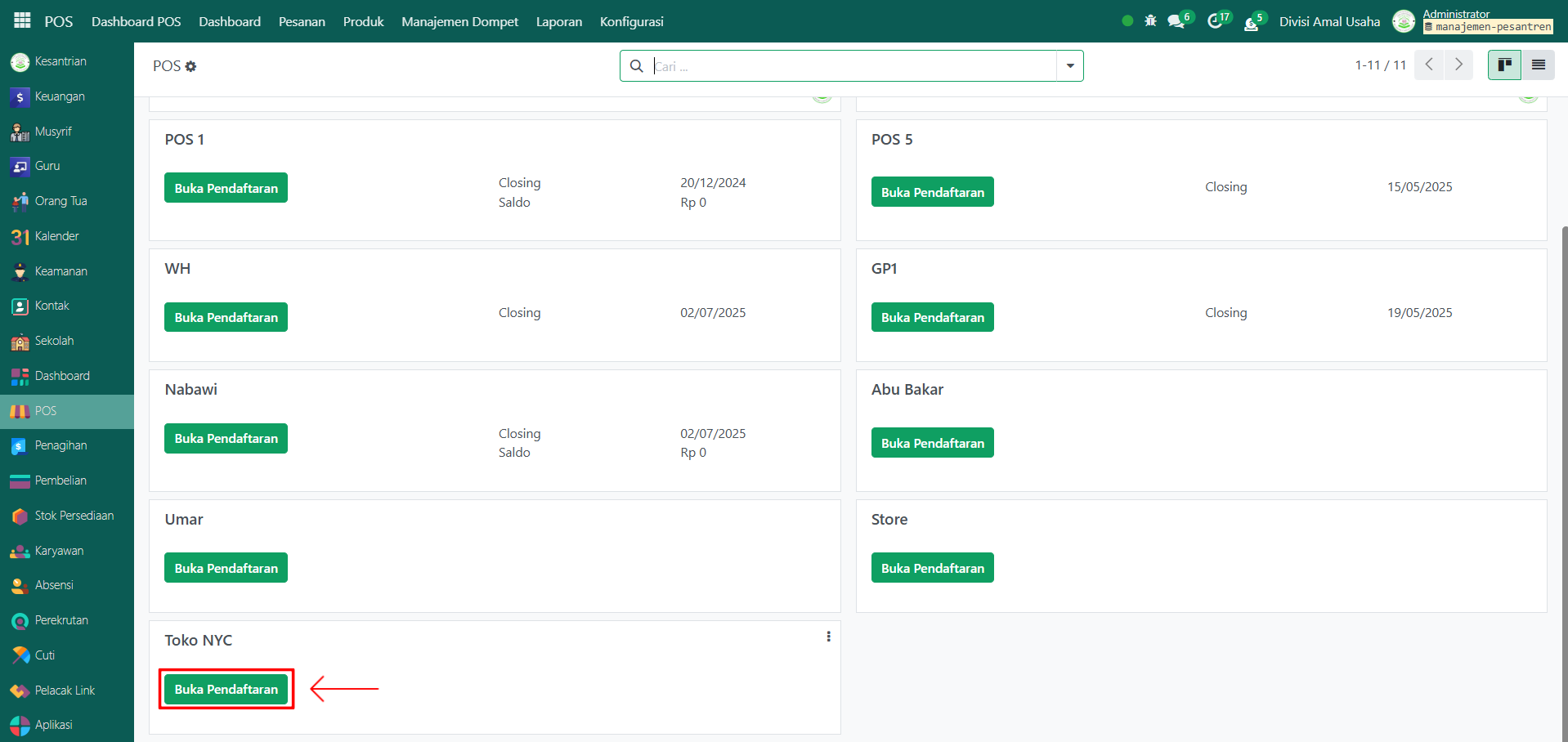Switch to kanban view

click(x=1504, y=65)
